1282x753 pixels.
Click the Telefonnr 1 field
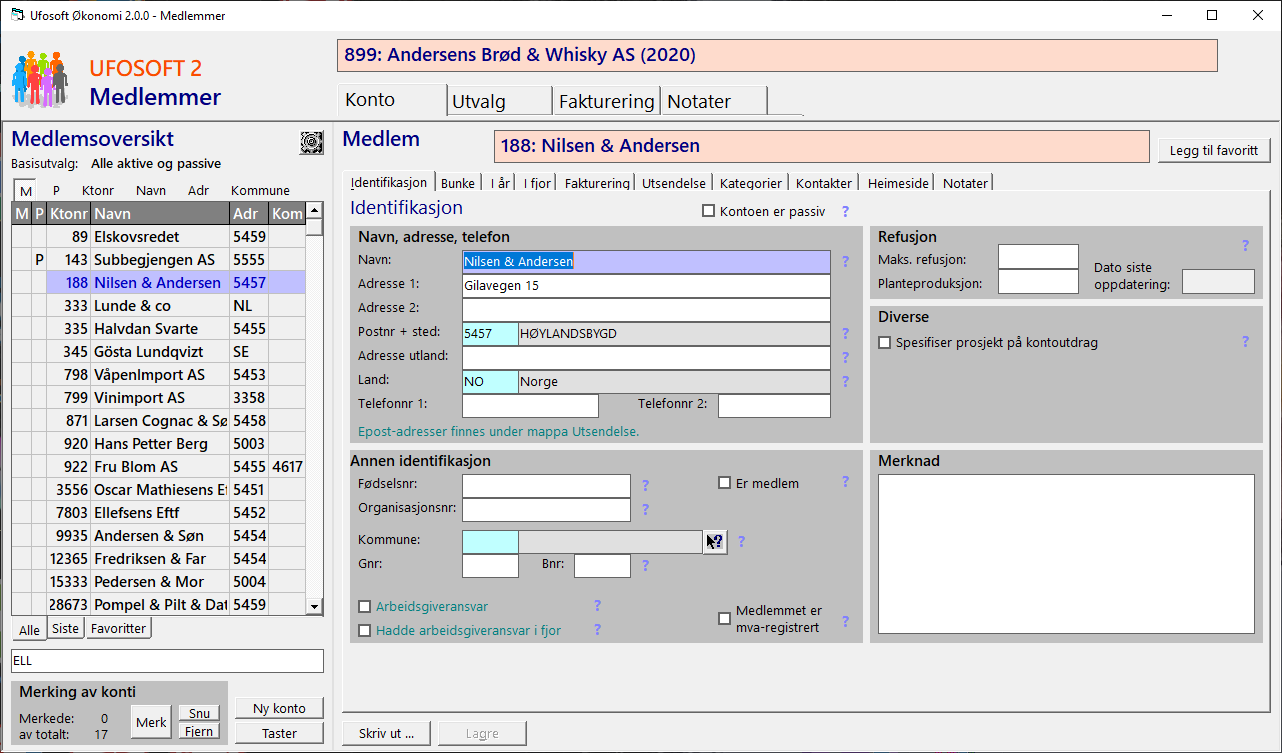coord(530,405)
